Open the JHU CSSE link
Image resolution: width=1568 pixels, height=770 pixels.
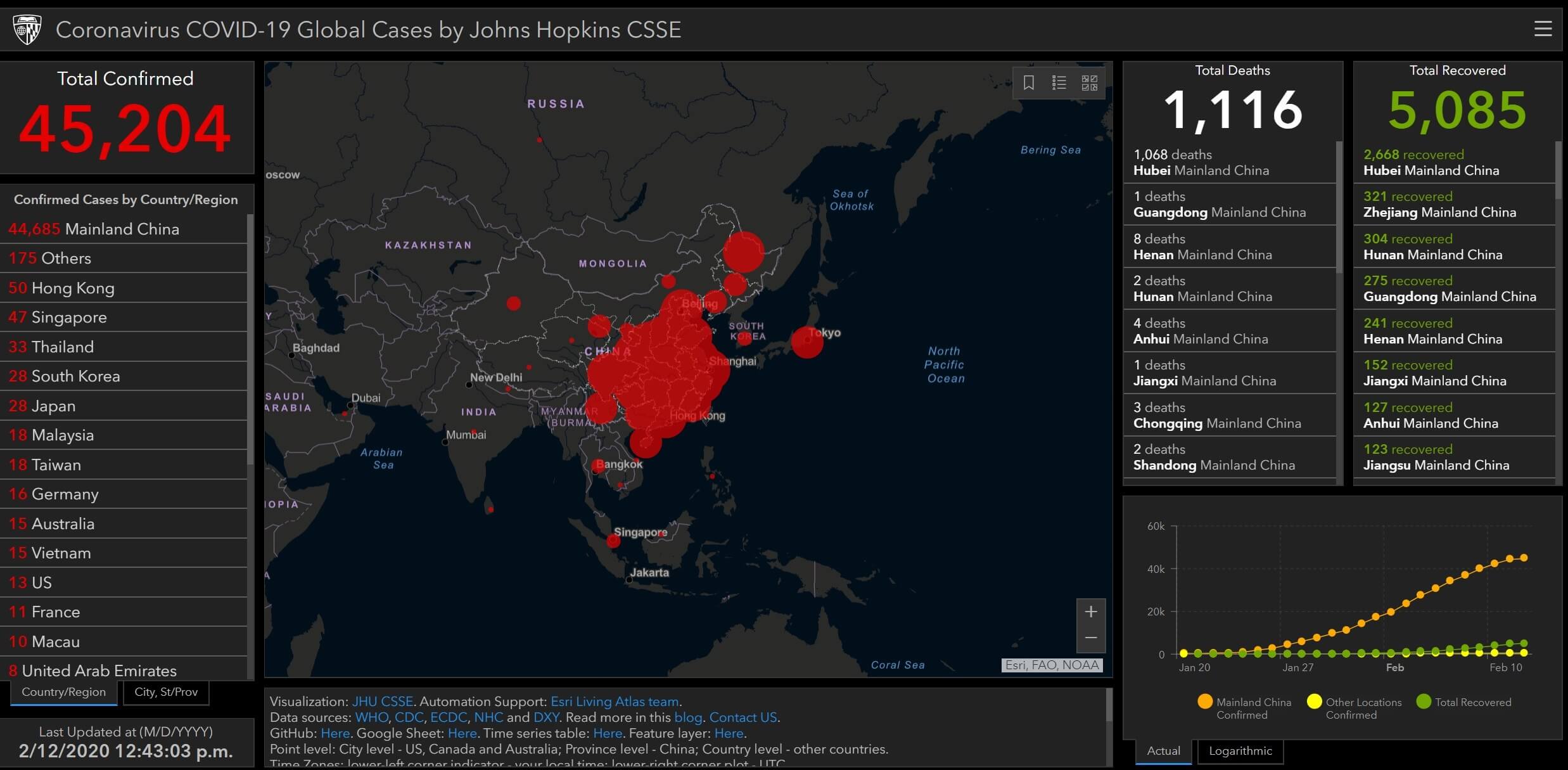(x=382, y=702)
